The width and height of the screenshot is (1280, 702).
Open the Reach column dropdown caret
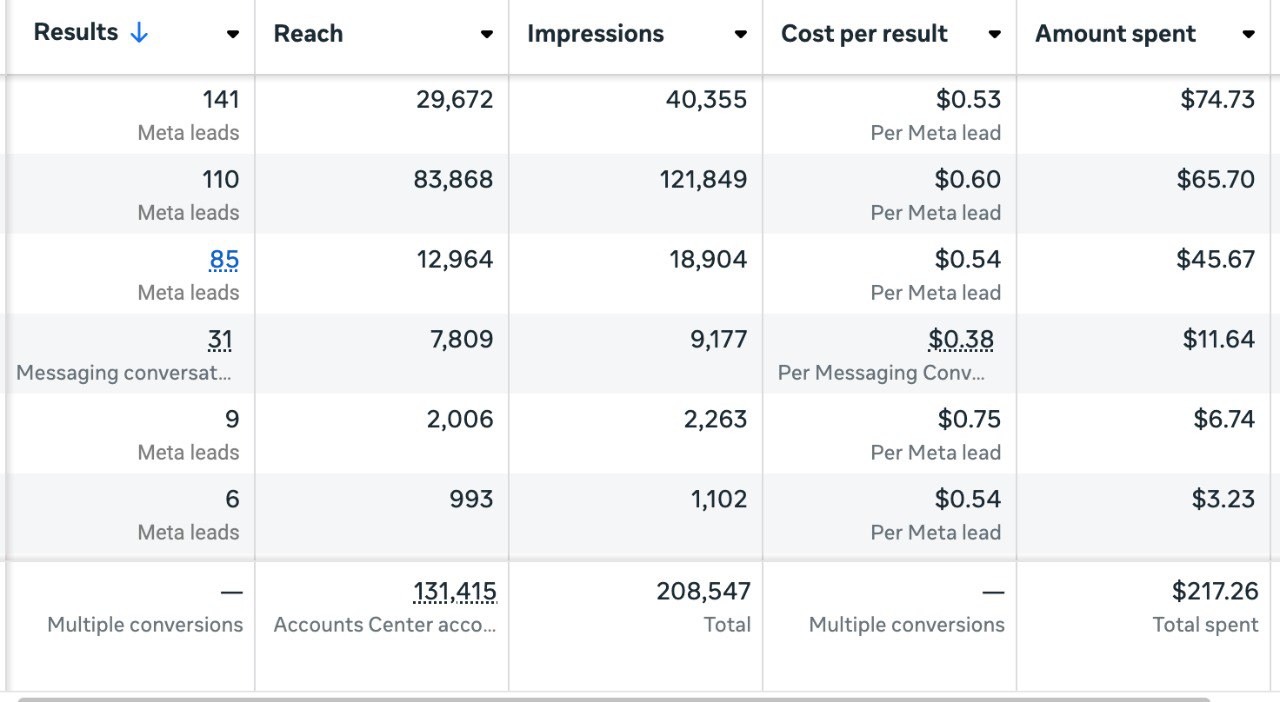point(486,34)
